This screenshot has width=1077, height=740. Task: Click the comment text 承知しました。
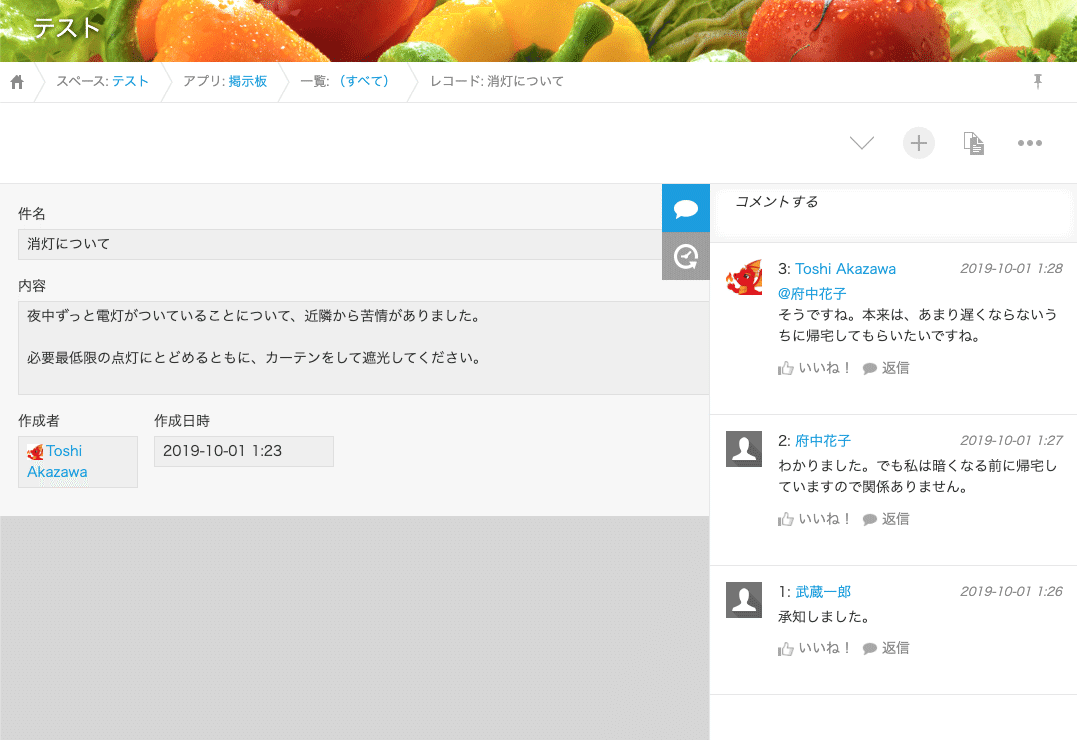tap(824, 617)
